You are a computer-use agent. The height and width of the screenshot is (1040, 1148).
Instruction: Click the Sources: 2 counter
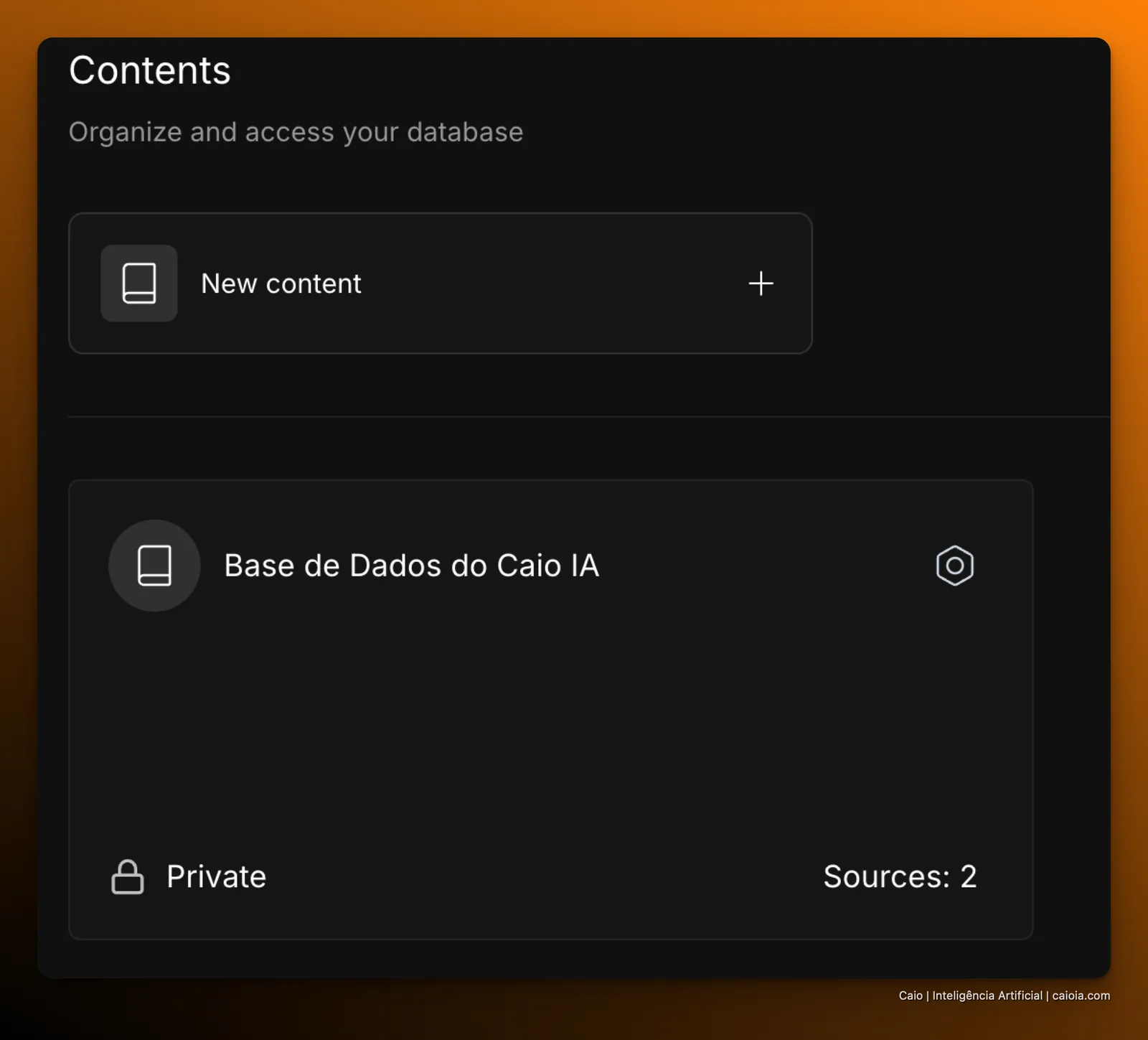900,876
